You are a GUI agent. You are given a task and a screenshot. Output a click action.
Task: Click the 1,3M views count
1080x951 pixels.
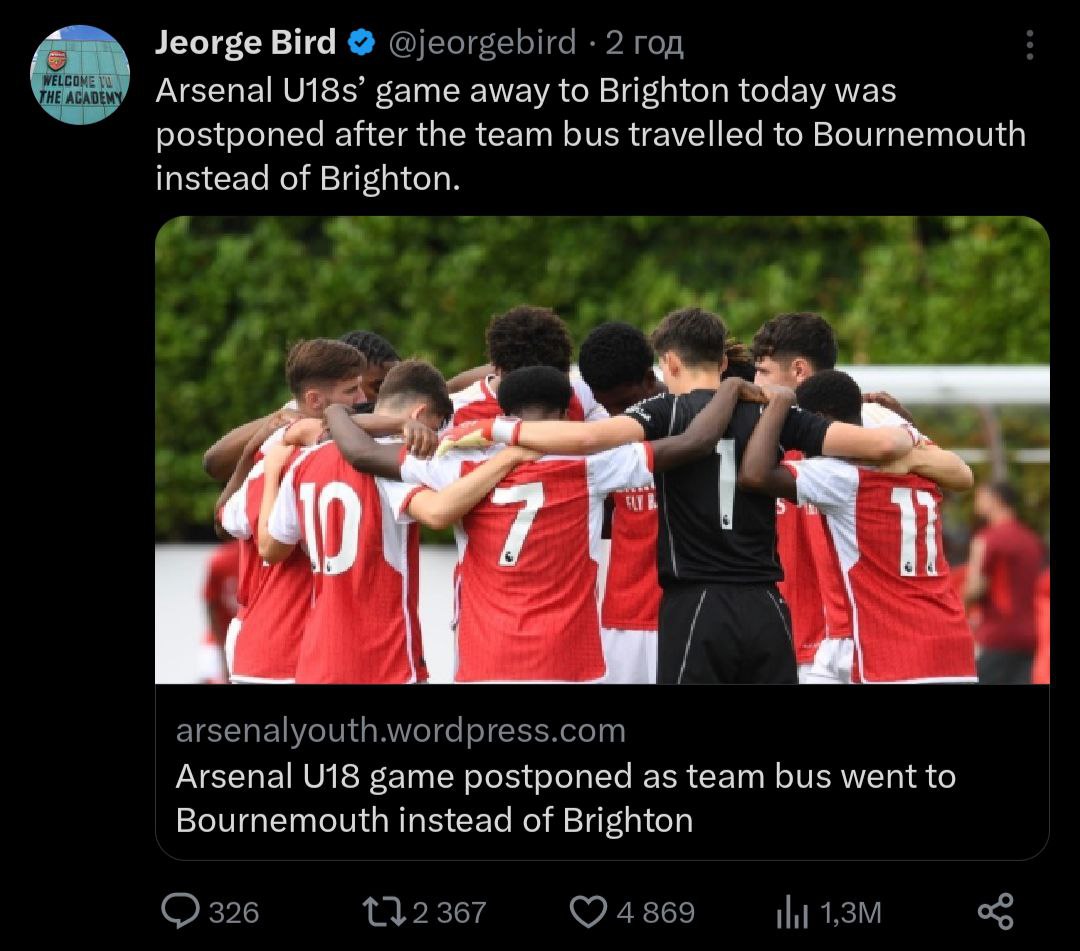coord(850,912)
